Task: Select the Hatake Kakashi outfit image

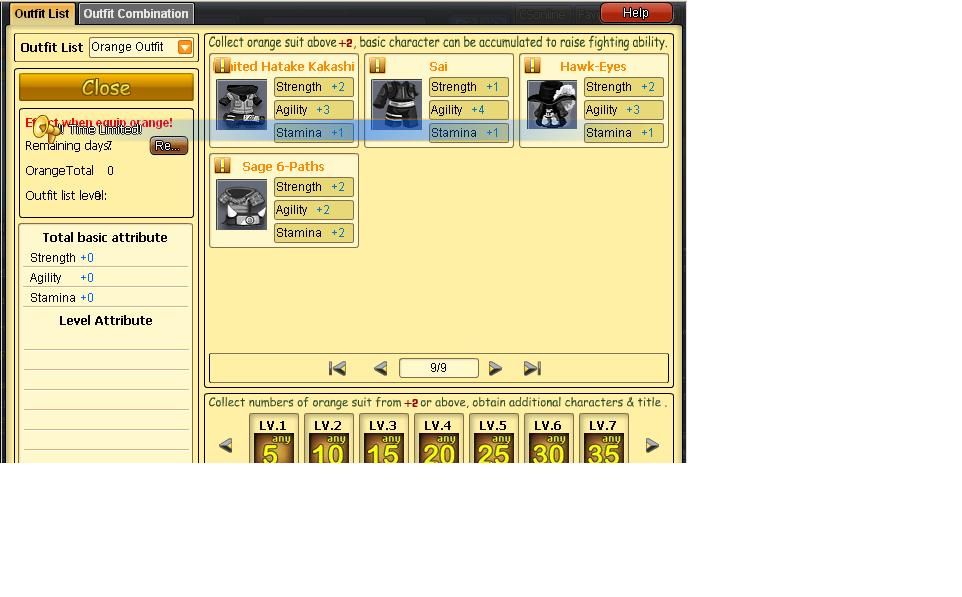Action: [x=242, y=104]
